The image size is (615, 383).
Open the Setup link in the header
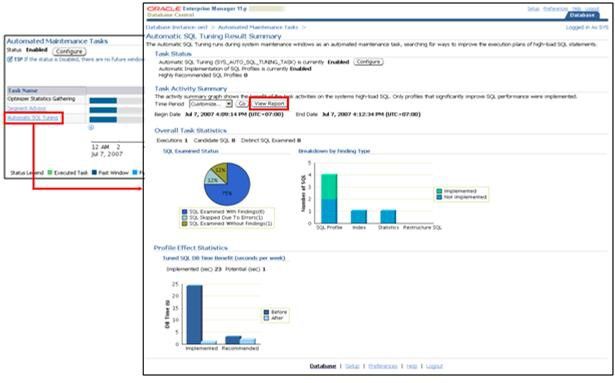533,9
